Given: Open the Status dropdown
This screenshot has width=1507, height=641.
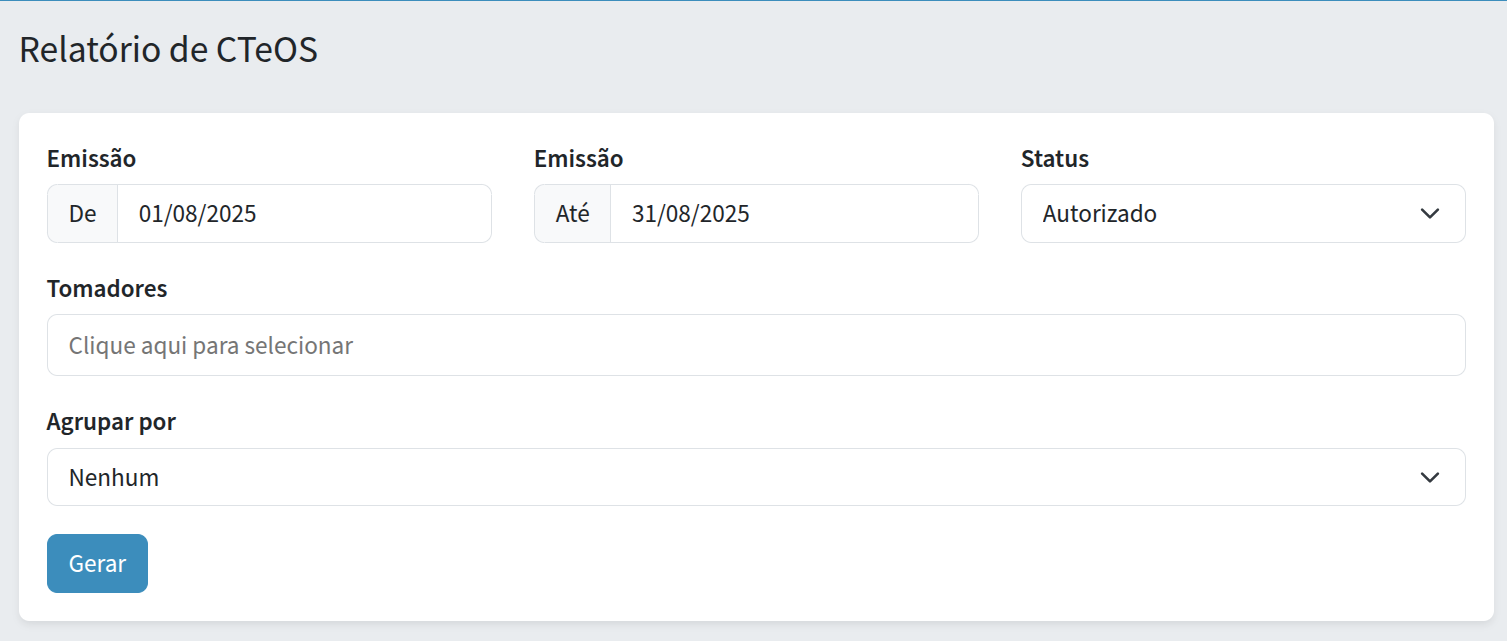Looking at the screenshot, I should pos(1242,213).
